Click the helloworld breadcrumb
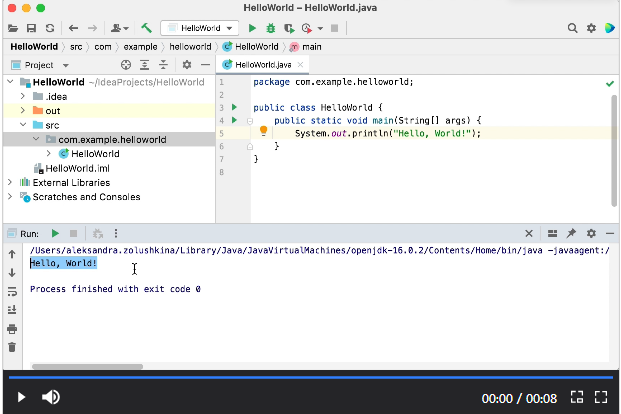The height and width of the screenshot is (414, 621). (190, 47)
